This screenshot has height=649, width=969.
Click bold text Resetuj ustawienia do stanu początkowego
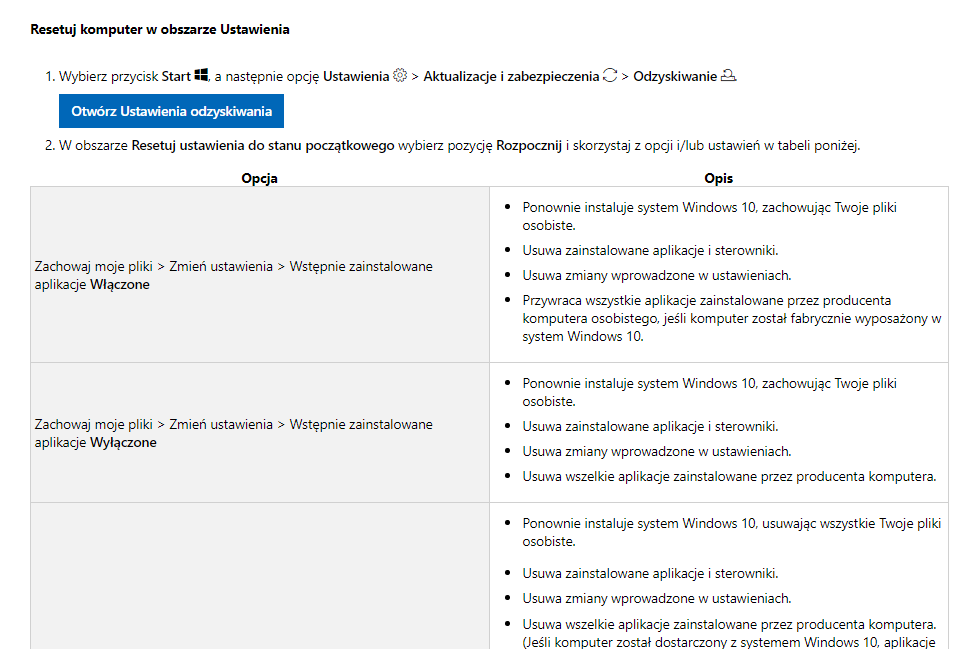pos(263,145)
